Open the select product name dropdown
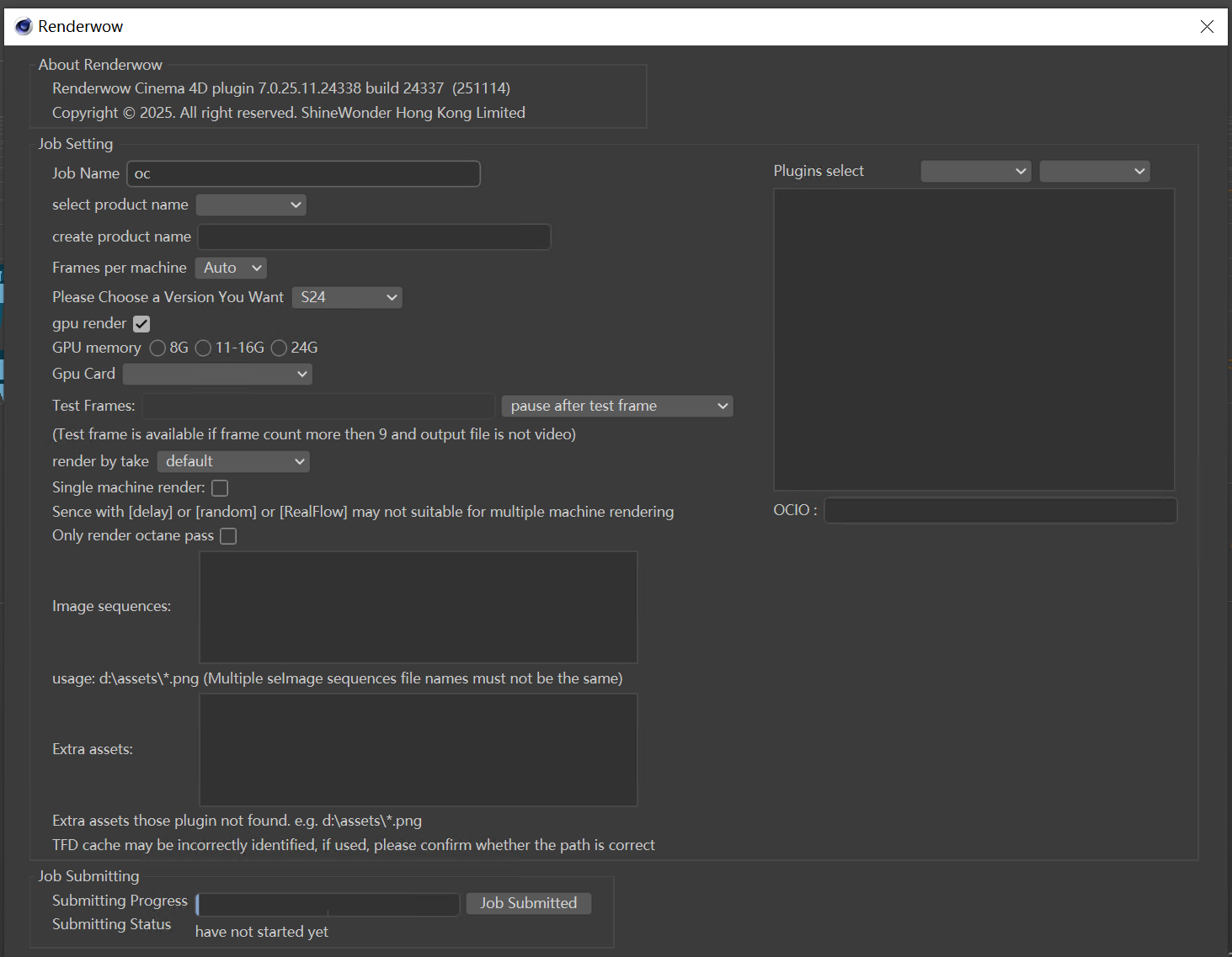This screenshot has width=1232, height=957. [x=251, y=205]
